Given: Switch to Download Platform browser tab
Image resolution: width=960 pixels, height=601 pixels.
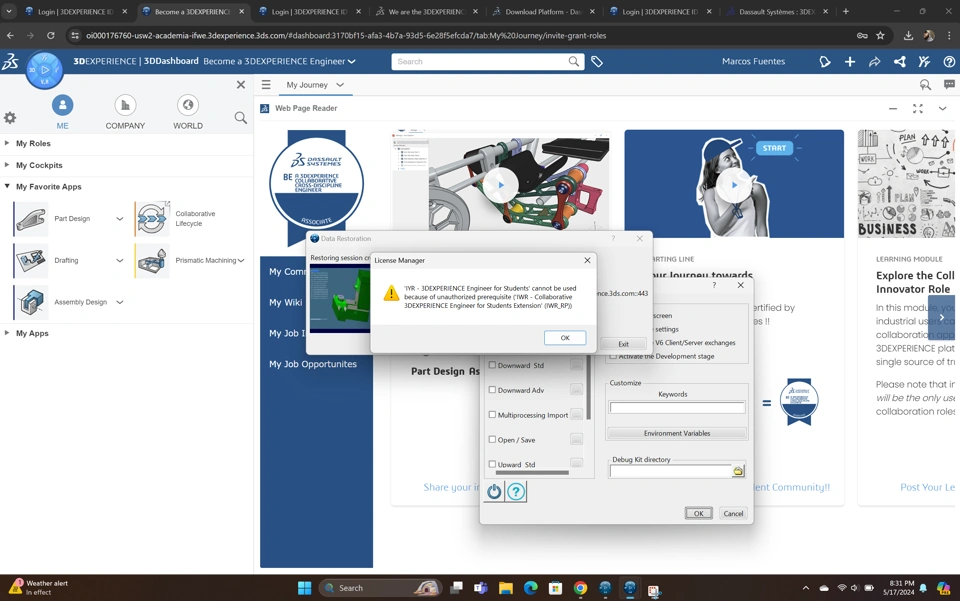Looking at the screenshot, I should click(x=542, y=12).
